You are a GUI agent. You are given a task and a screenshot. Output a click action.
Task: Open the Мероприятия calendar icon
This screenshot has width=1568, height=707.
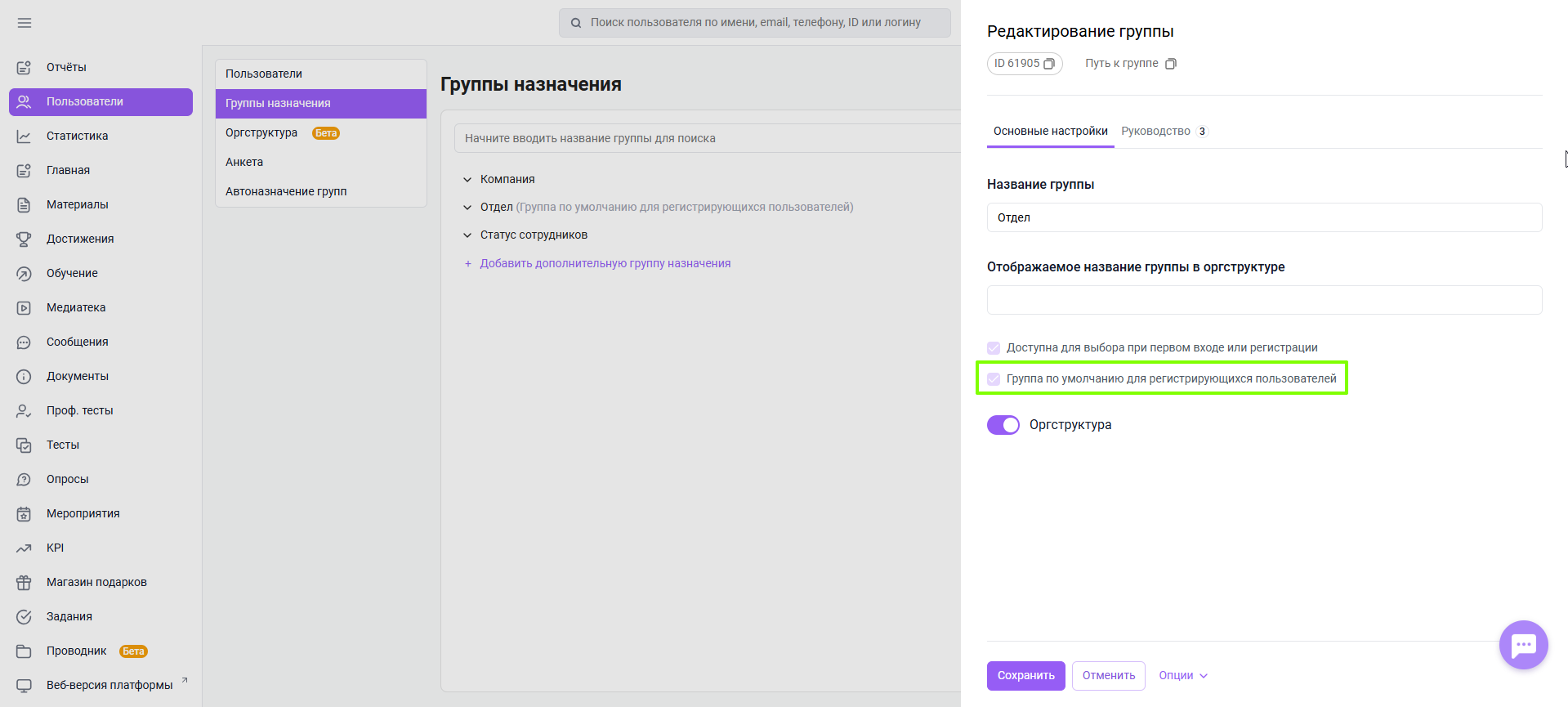pos(24,513)
